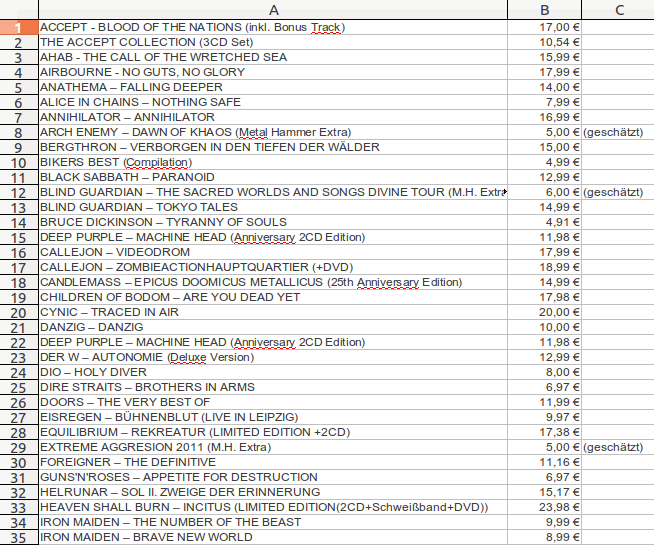Image resolution: width=654 pixels, height=545 pixels.
Task: Click price 6,00 € cell
Action: [544, 193]
